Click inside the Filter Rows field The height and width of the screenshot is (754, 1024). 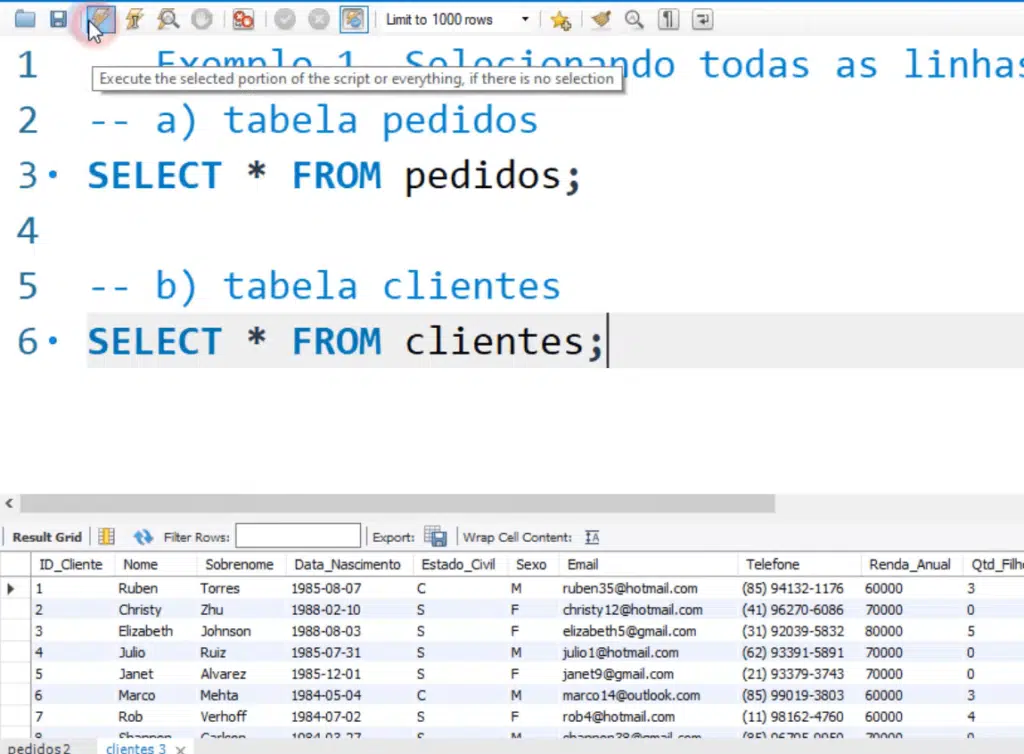coord(298,535)
